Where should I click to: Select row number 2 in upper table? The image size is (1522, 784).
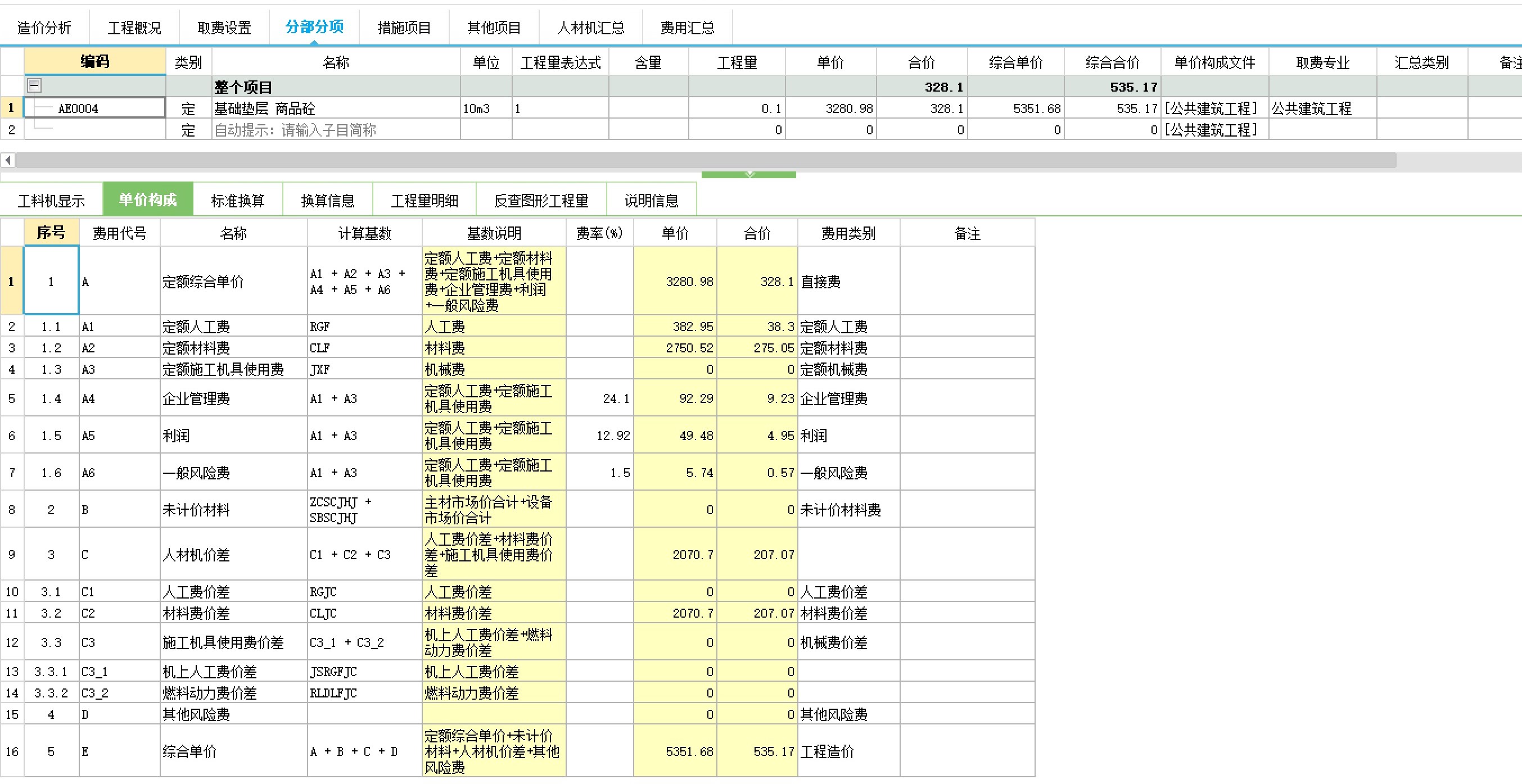pos(12,129)
